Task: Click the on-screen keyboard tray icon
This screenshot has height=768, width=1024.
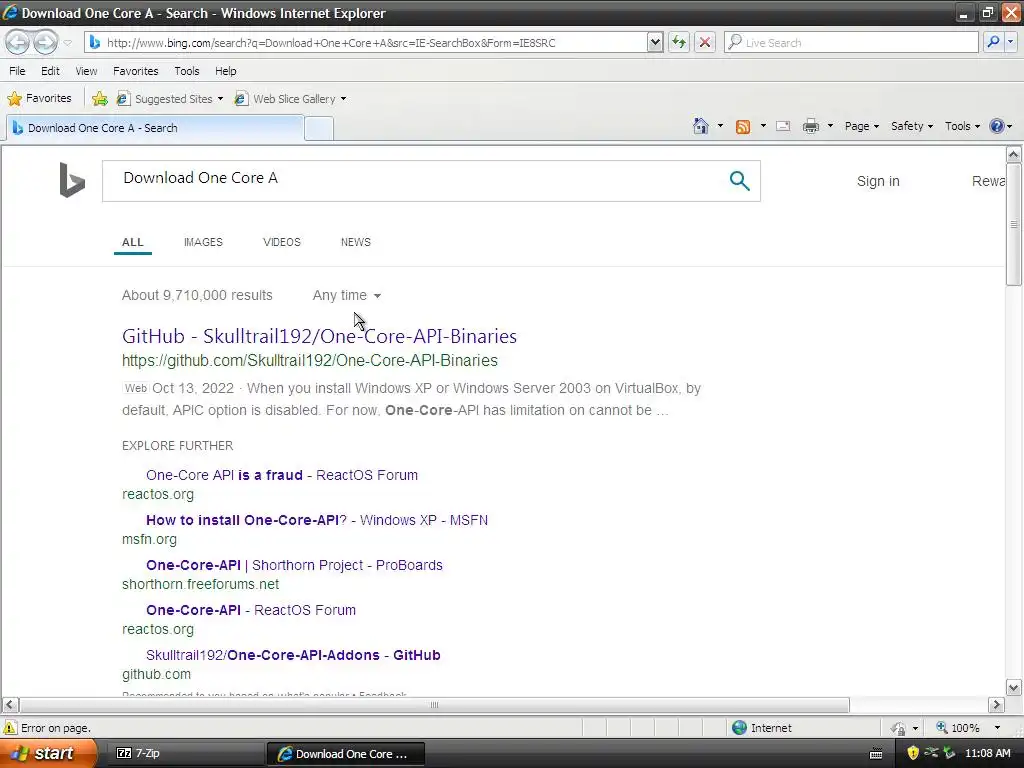Action: tap(876, 754)
